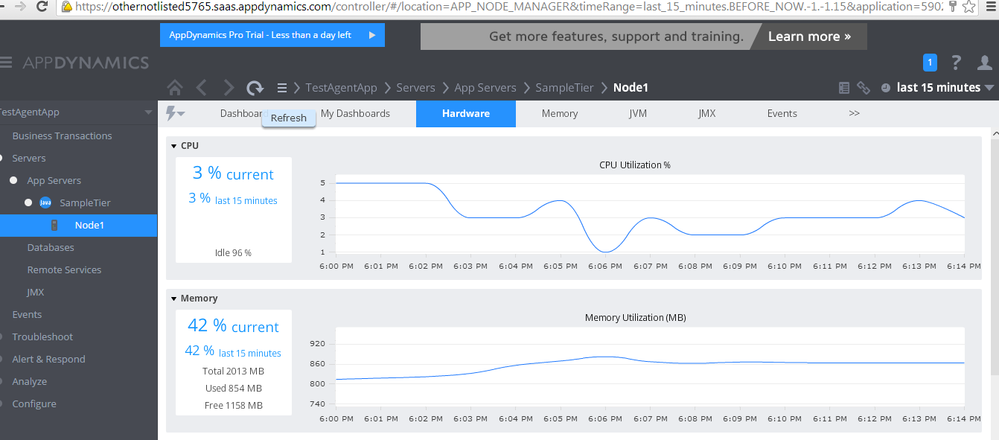Viewport: 999px width, 440px height.
Task: Collapse the App Servers tree node
Action: click(13, 181)
